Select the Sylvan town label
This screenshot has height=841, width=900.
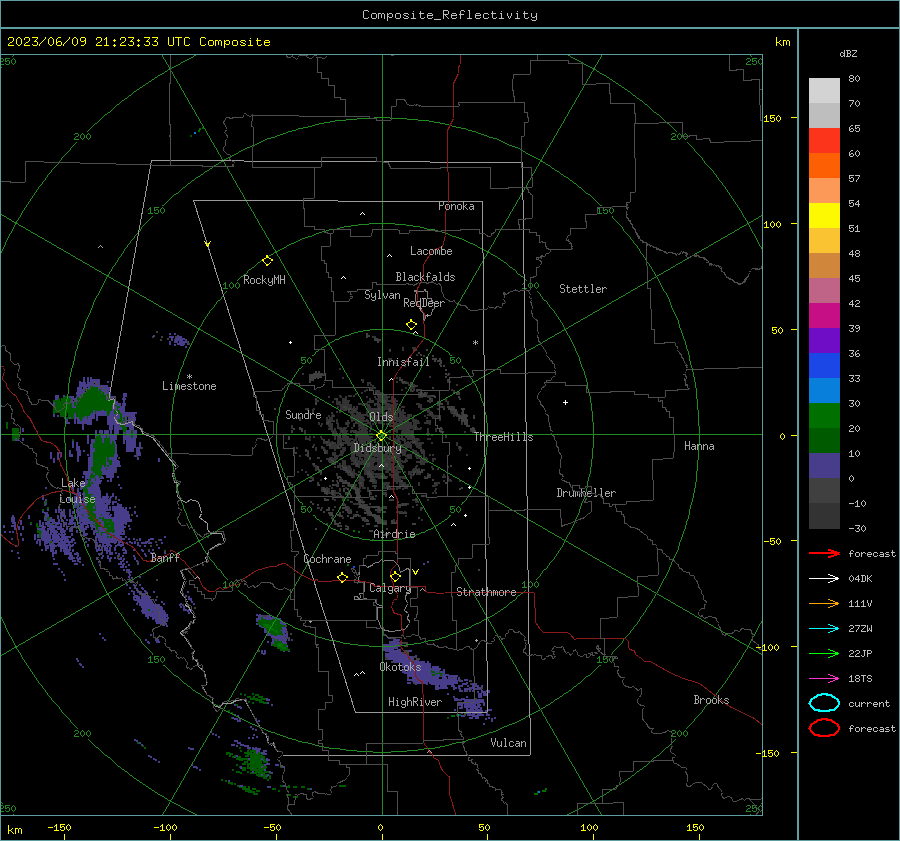click(382, 295)
